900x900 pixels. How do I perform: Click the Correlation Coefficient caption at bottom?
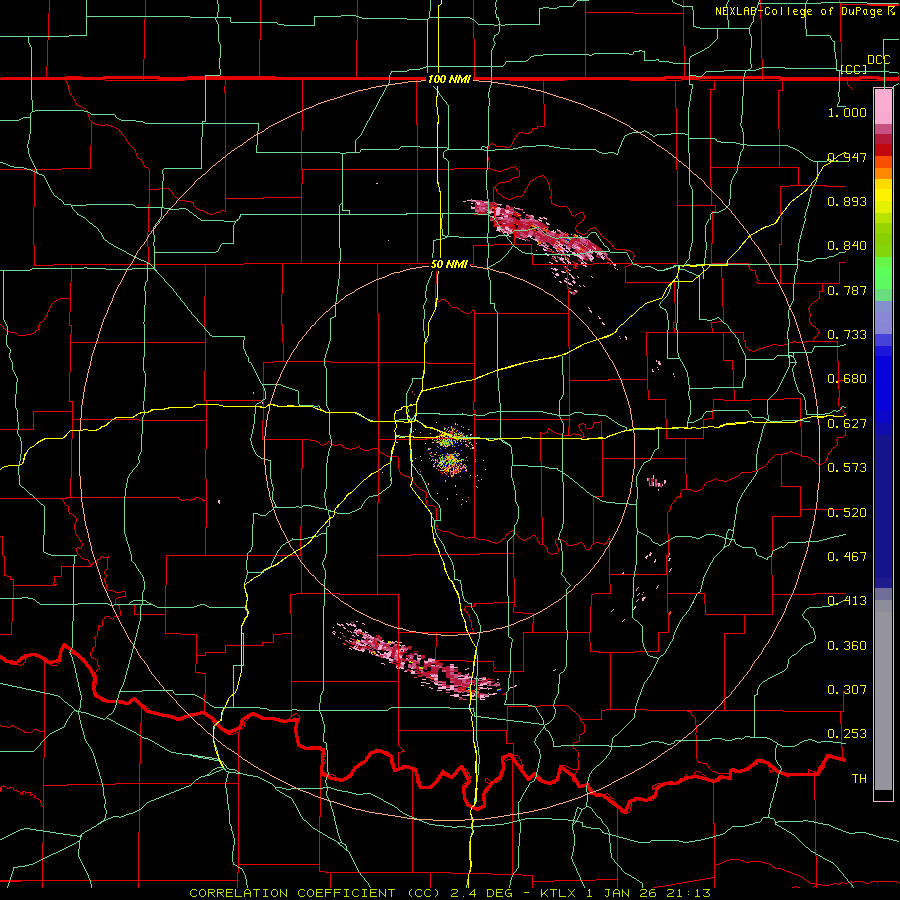point(450,893)
